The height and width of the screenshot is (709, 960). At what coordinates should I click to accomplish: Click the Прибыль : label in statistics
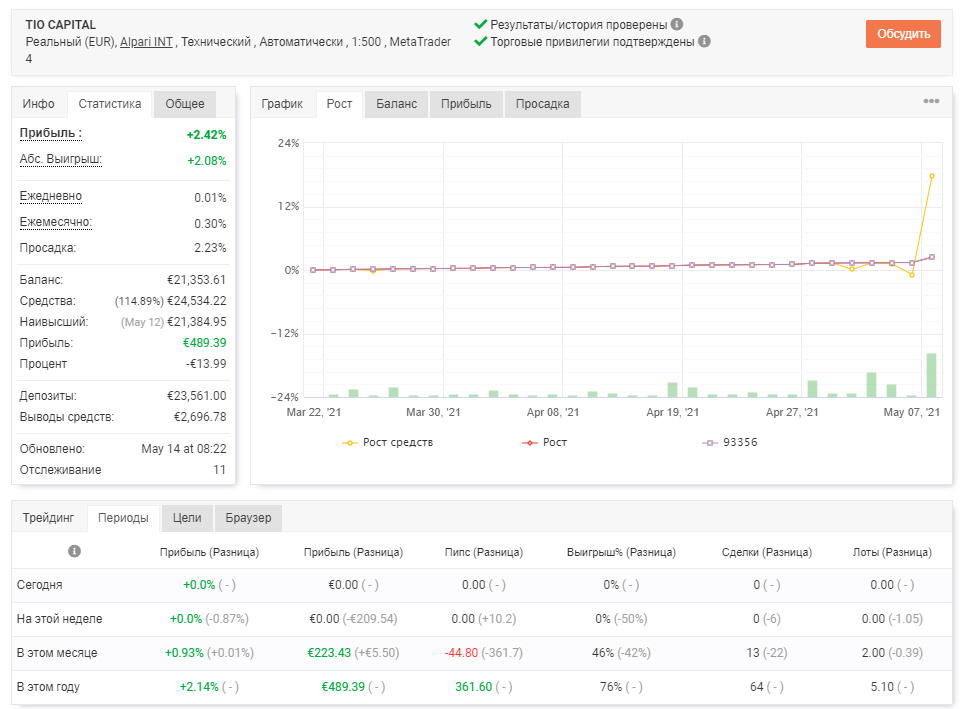[x=50, y=133]
